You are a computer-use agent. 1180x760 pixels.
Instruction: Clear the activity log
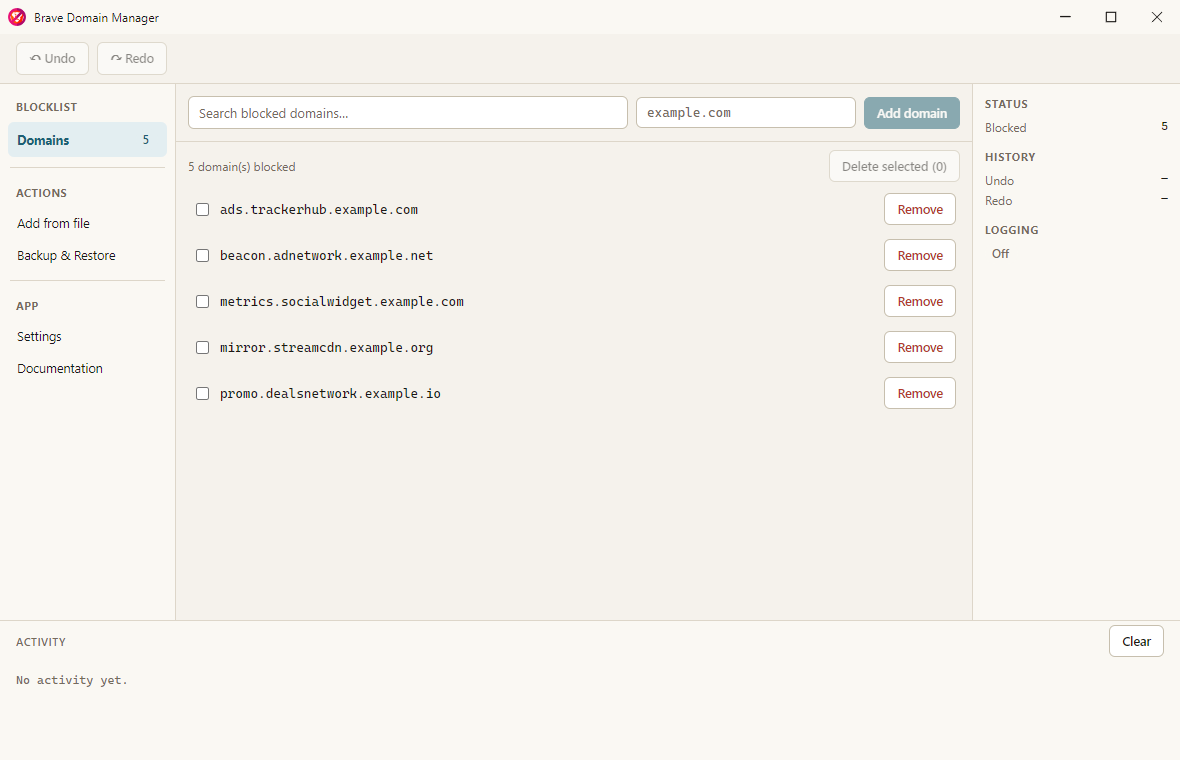1136,641
